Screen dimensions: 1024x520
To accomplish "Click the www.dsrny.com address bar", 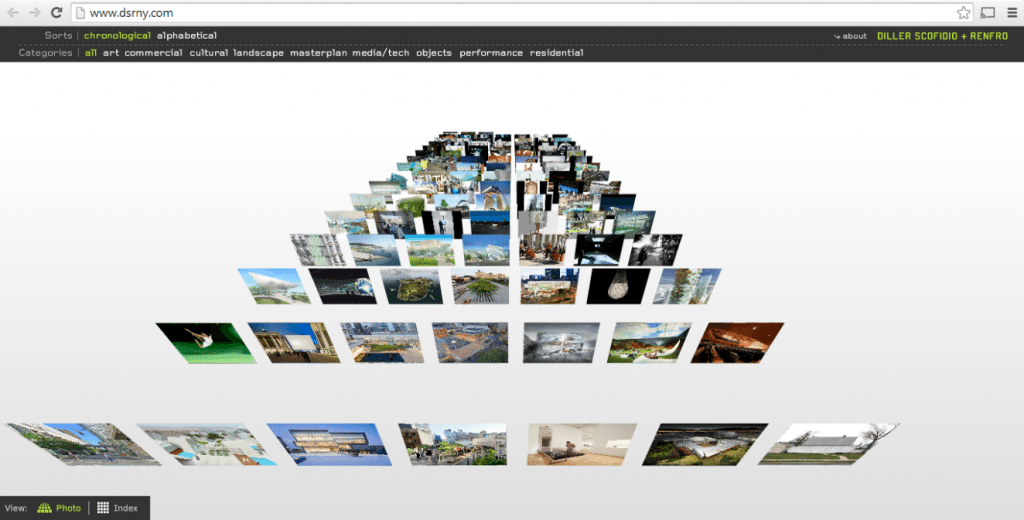I will (500, 13).
